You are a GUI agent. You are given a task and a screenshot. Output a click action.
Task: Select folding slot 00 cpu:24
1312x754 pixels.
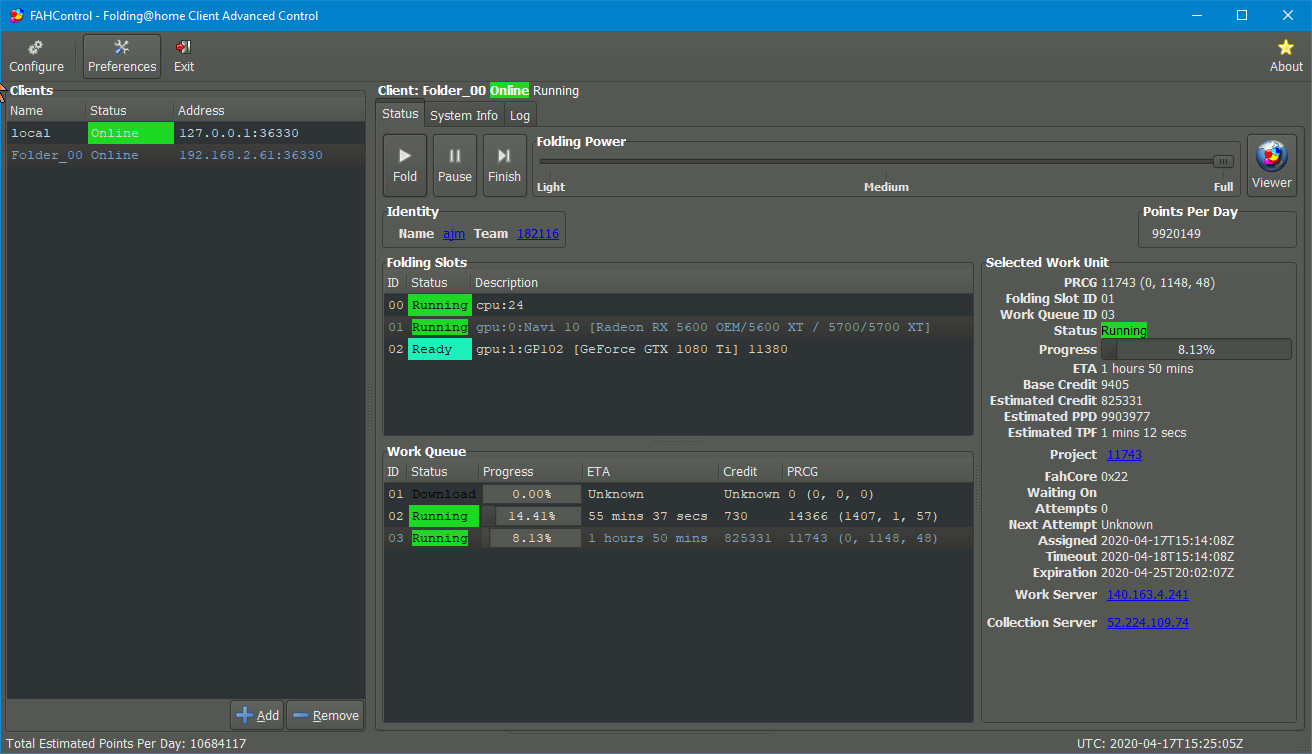[x=678, y=305]
